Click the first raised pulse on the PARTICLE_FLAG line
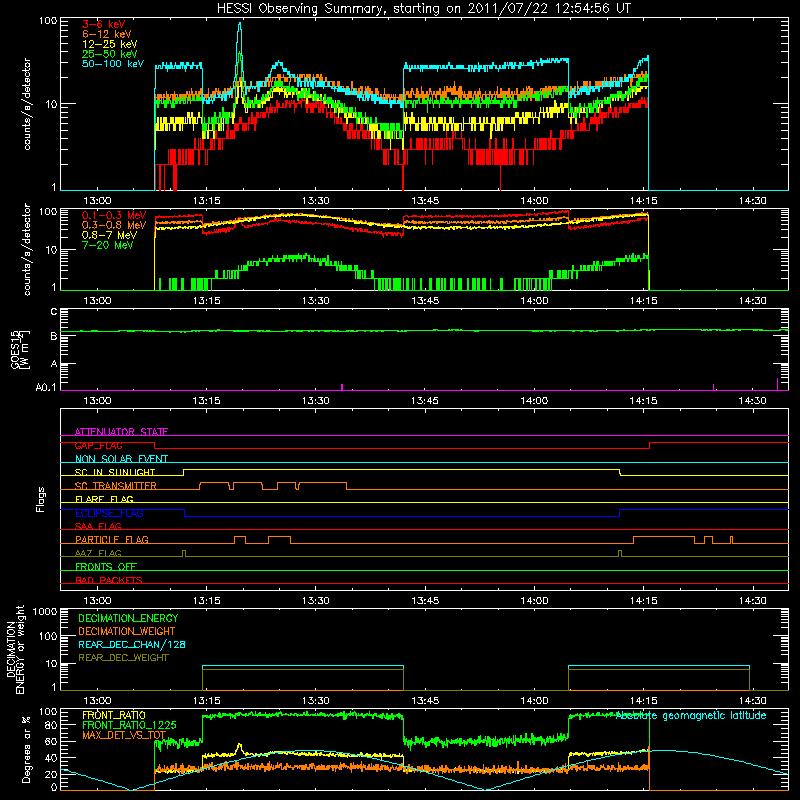The image size is (800, 800). tap(240, 540)
